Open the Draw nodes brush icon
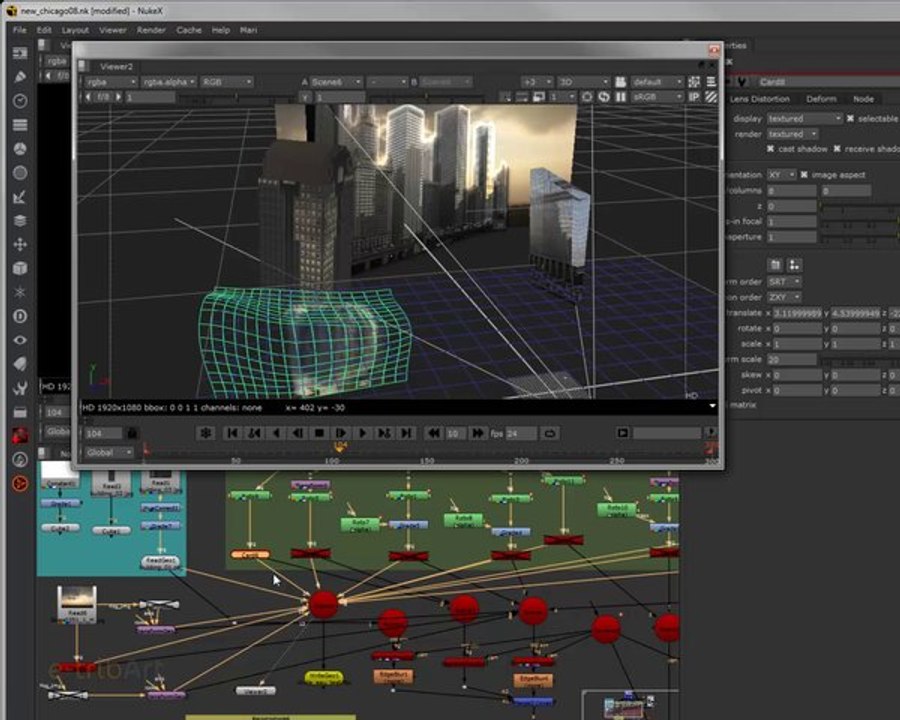Viewport: 900px width, 720px height. pos(20,76)
